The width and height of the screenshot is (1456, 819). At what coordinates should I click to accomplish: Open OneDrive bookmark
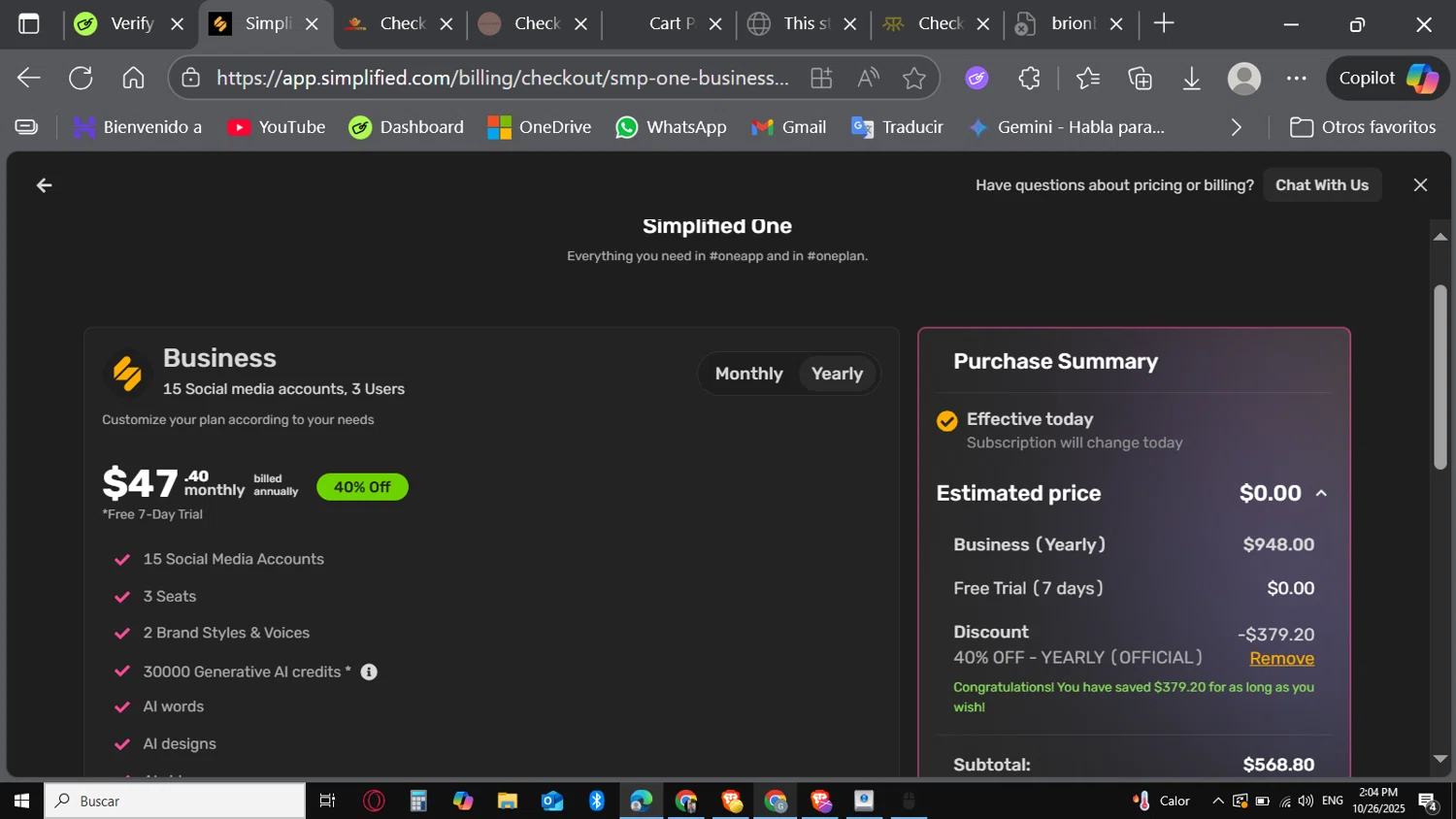(540, 127)
